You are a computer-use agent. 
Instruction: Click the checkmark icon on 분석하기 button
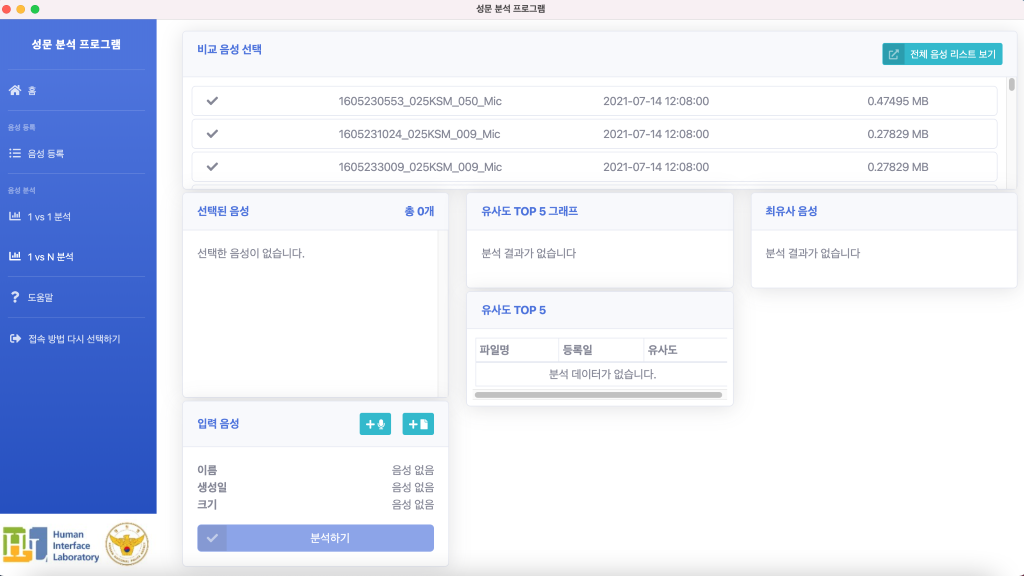pyautogui.click(x=212, y=538)
